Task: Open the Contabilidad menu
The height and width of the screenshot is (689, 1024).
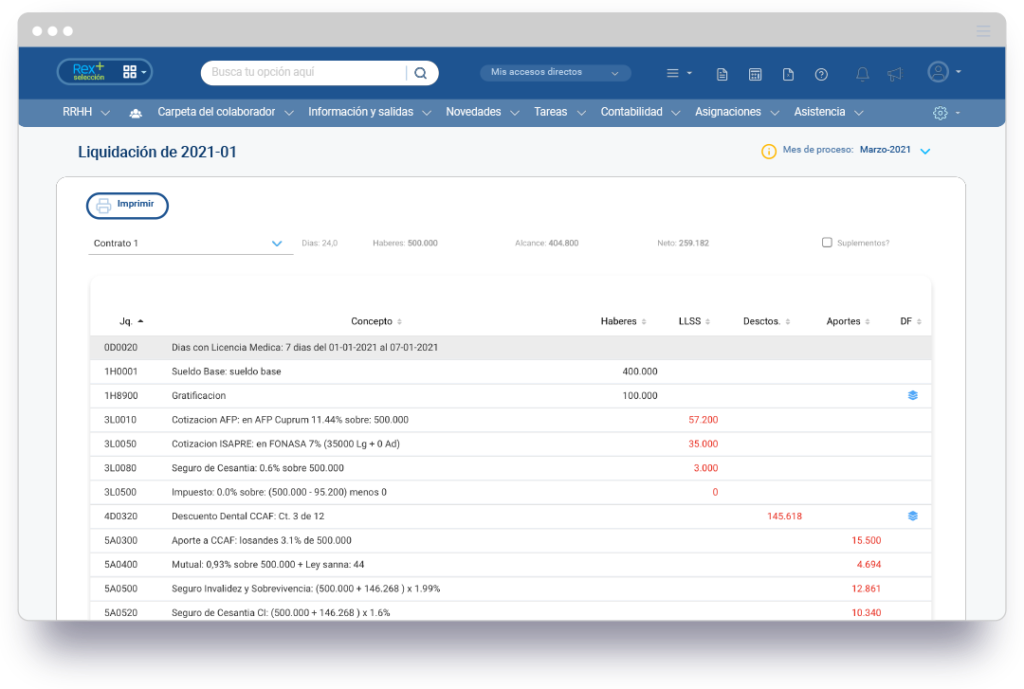Action: coord(633,112)
